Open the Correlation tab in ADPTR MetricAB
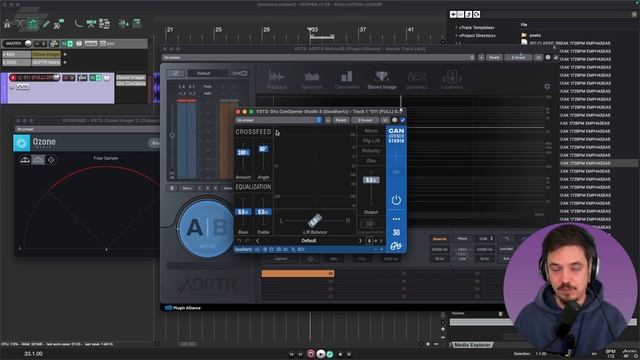The image size is (640, 360). coord(347,80)
